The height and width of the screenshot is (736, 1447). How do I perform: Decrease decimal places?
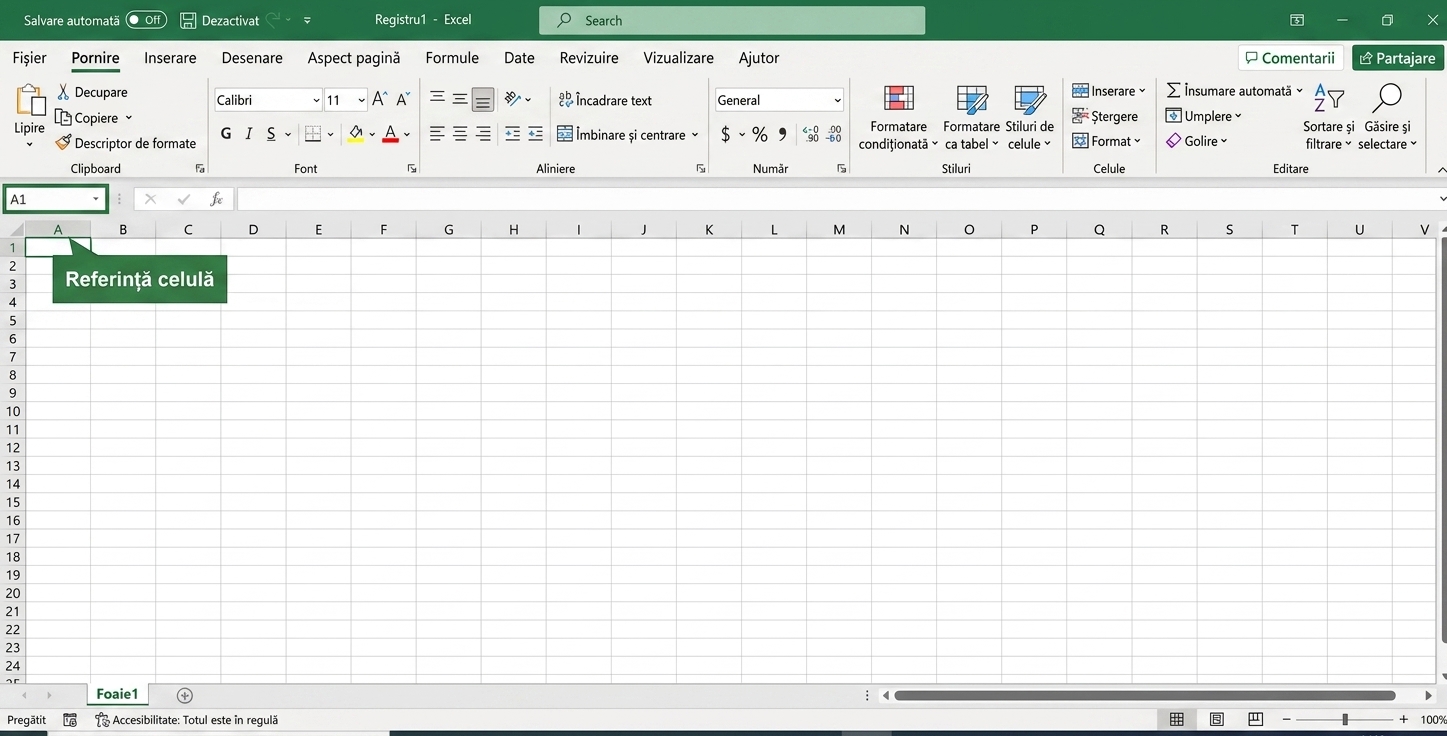pos(834,134)
